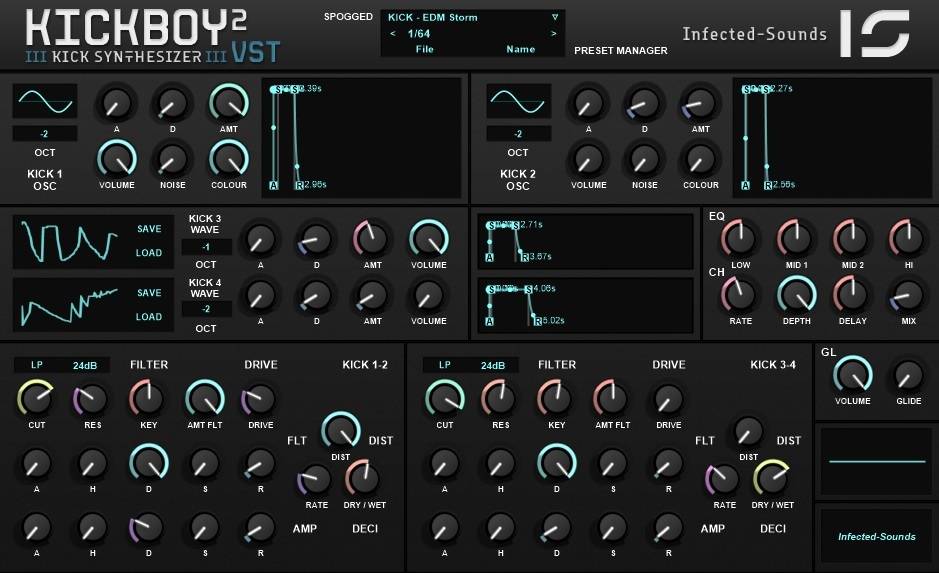
Task: Toggle the LP filter type for Kick 1-2
Action: tap(37, 365)
